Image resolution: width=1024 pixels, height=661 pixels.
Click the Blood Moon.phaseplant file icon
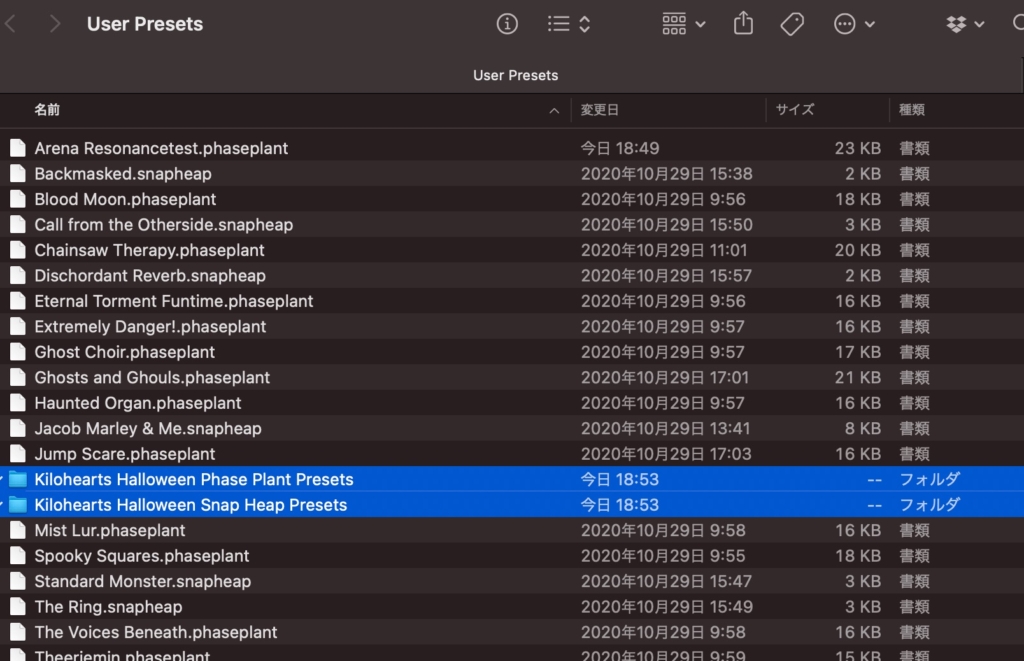(17, 199)
